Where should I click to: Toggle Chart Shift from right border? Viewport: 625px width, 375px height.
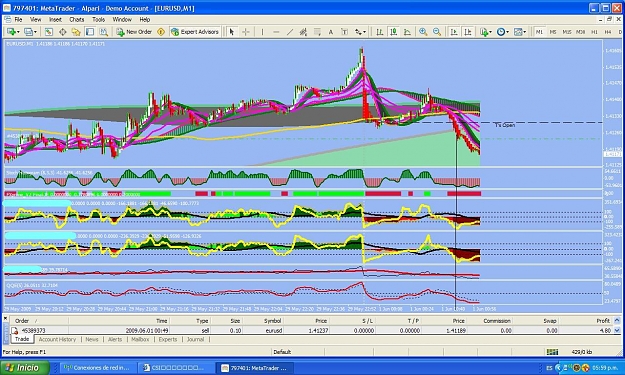tap(468, 32)
